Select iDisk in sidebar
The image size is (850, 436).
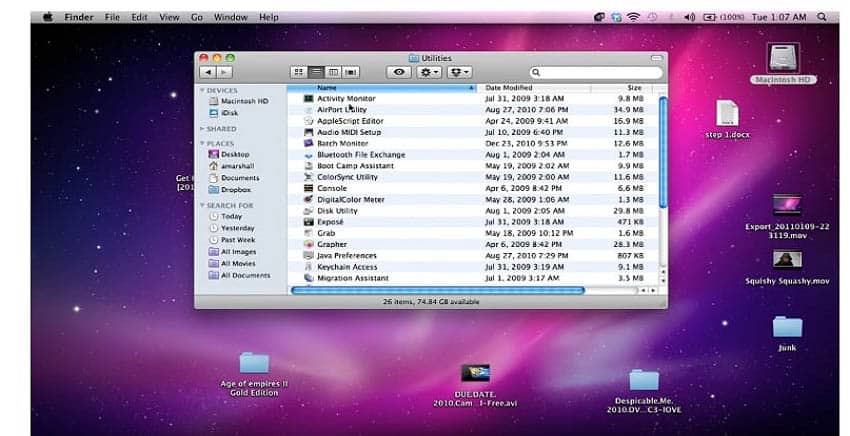pos(223,113)
